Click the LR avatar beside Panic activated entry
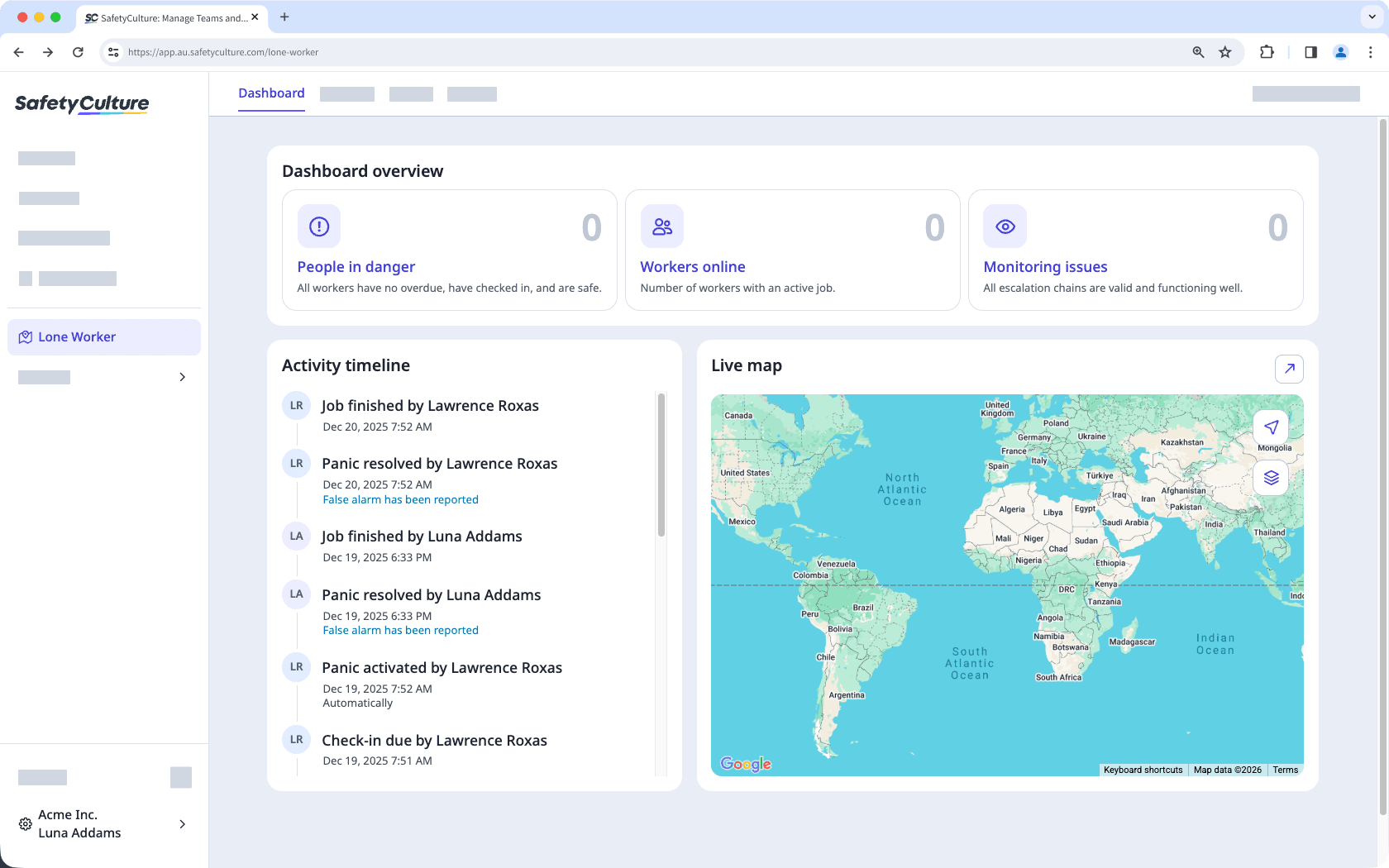The image size is (1389, 868). tap(296, 666)
